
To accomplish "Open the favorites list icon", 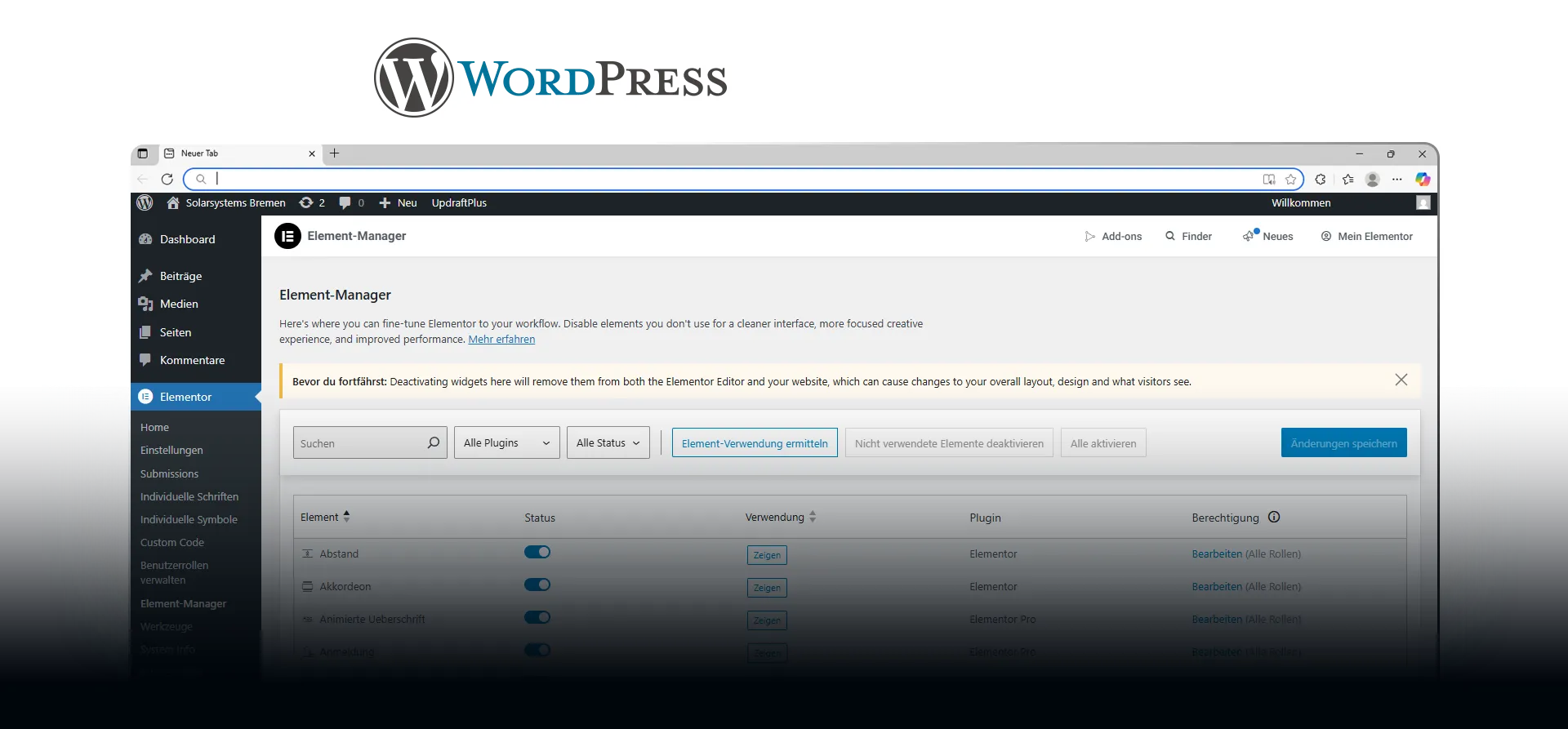I will 1348,179.
